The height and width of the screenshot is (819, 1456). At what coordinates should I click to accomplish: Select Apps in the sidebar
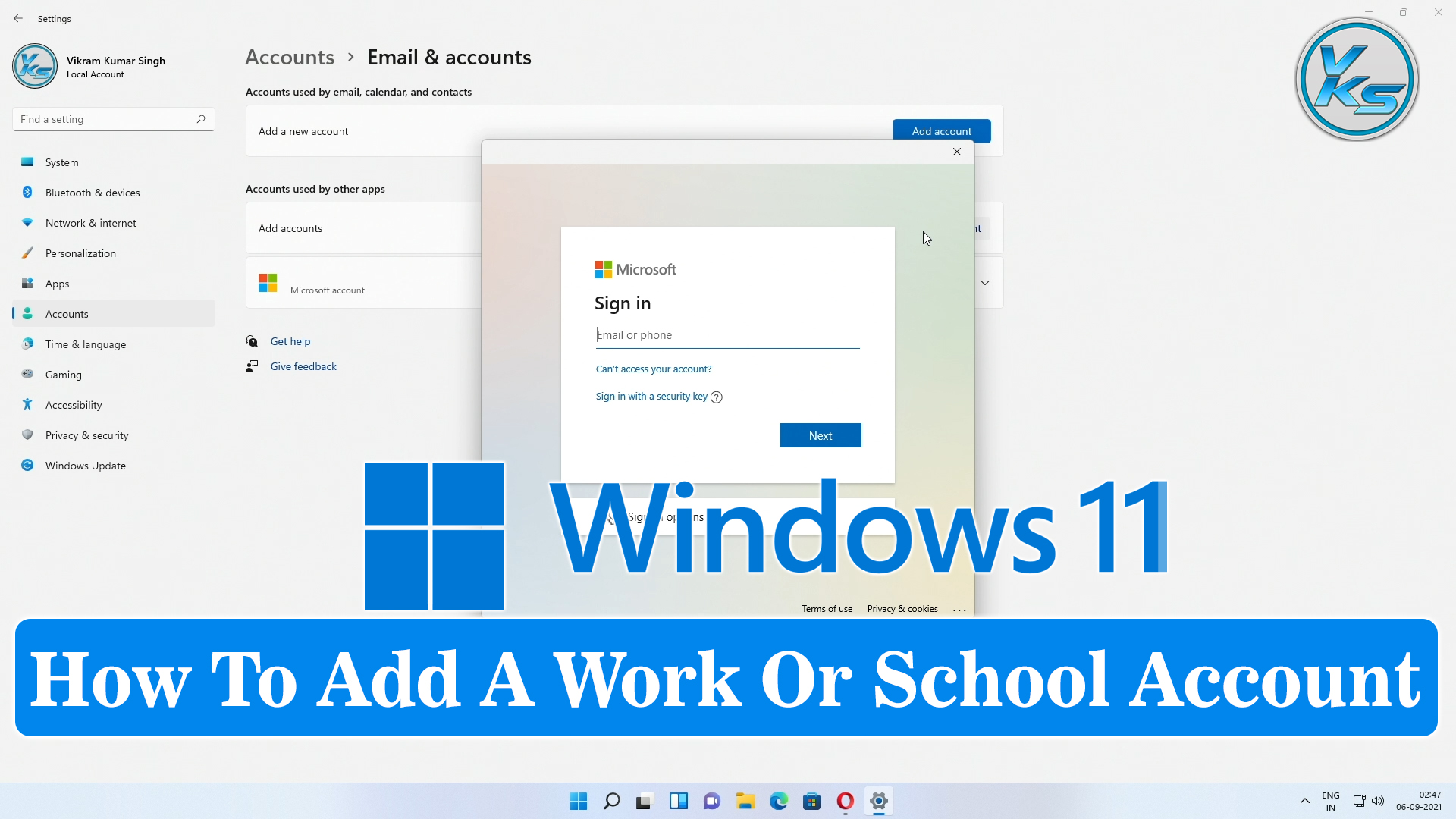(x=114, y=284)
